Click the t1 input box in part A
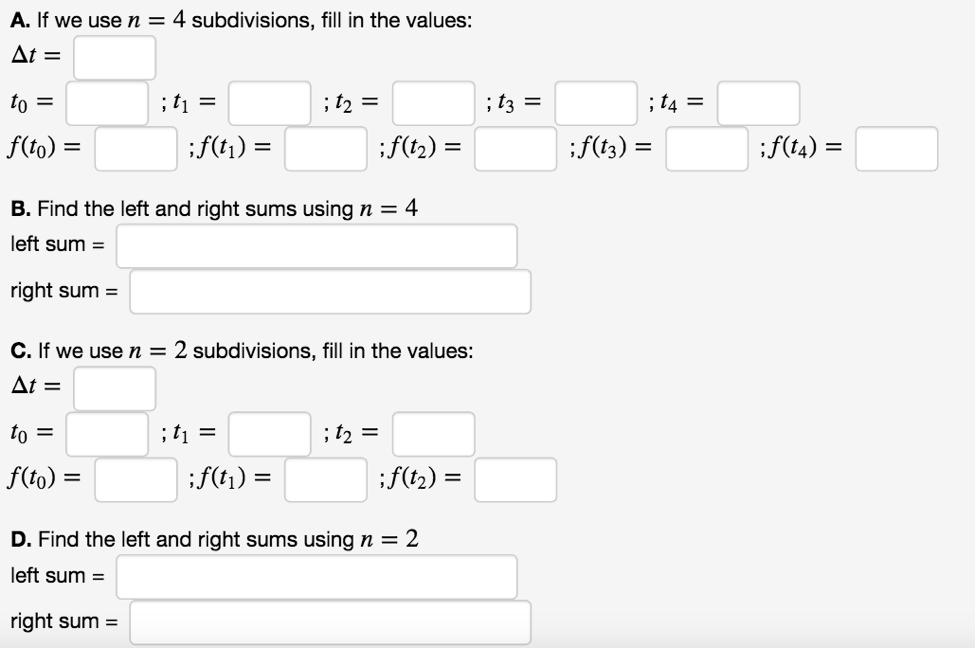The image size is (975, 648). [x=268, y=103]
